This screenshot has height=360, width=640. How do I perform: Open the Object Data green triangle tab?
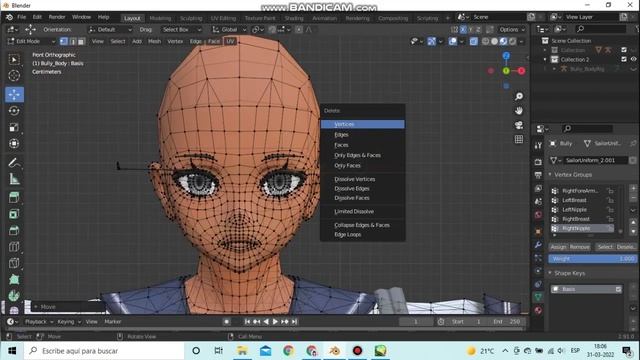pos(538,297)
